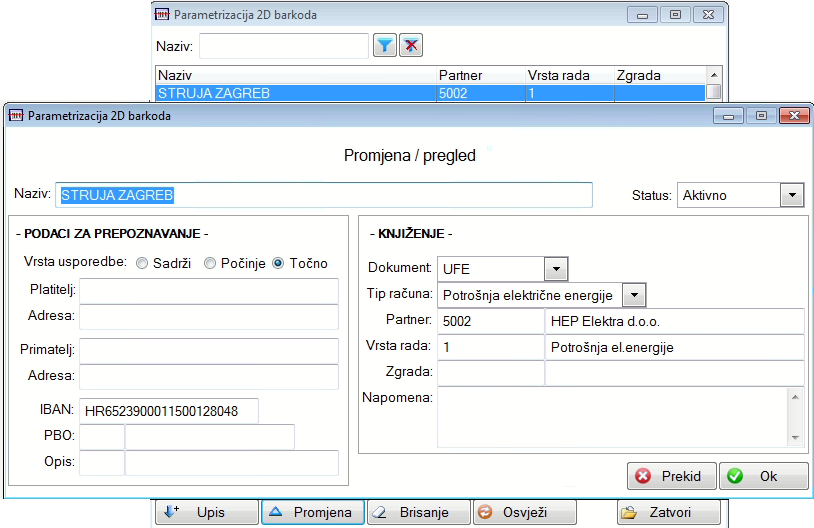Sort by the Vrsta rada column header
Image resolution: width=814 pixels, height=528 pixels.
pyautogui.click(x=569, y=75)
